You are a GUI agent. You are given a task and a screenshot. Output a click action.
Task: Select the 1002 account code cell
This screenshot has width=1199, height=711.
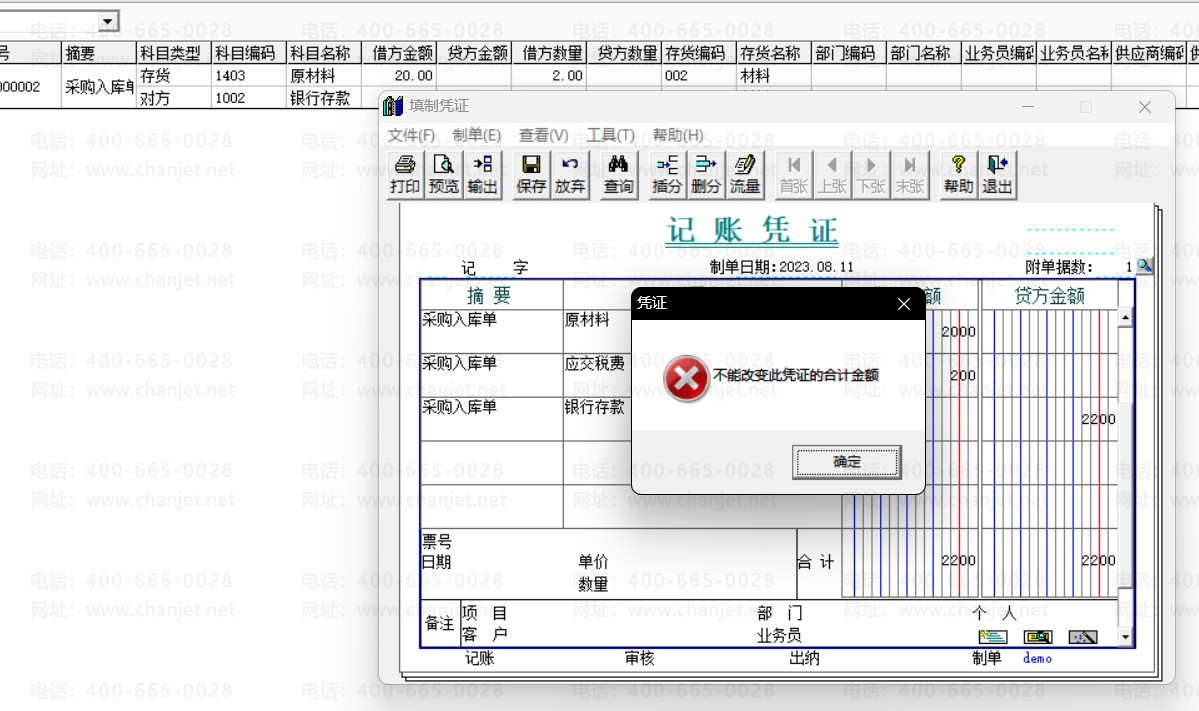248,97
